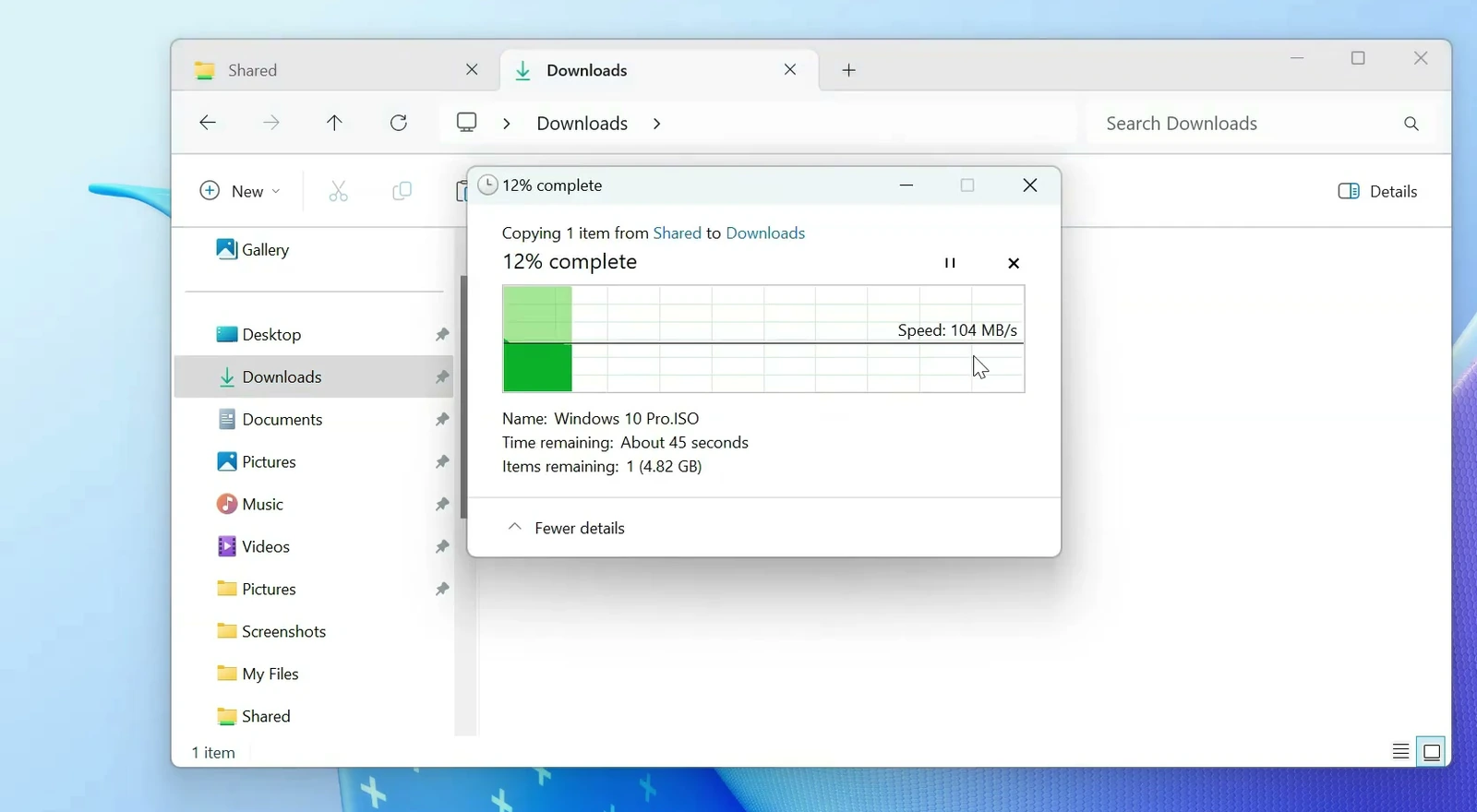1477x812 pixels.
Task: Click the pin icon beside Videos
Action: coord(442,546)
